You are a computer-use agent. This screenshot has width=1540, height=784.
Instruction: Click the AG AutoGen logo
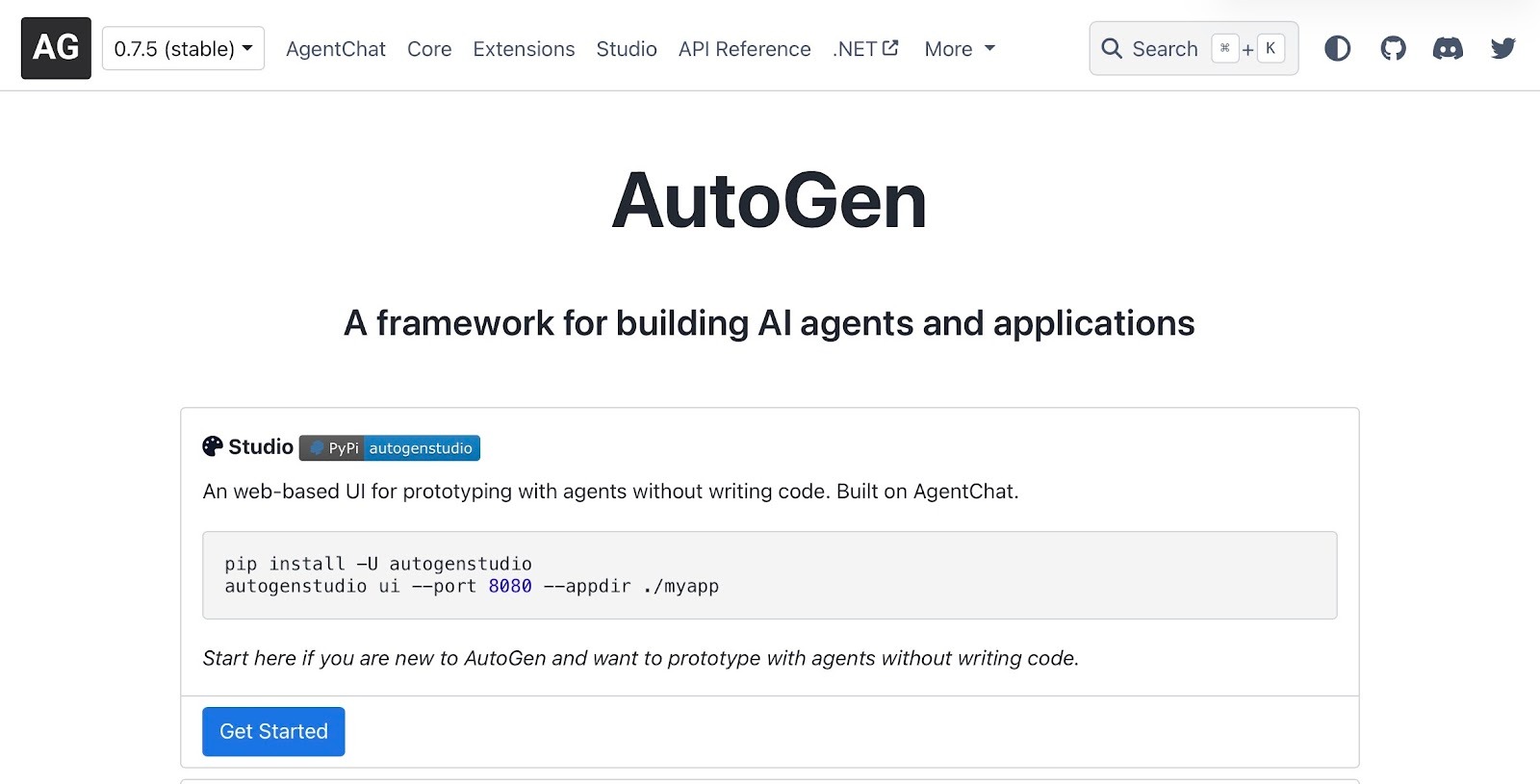(56, 48)
